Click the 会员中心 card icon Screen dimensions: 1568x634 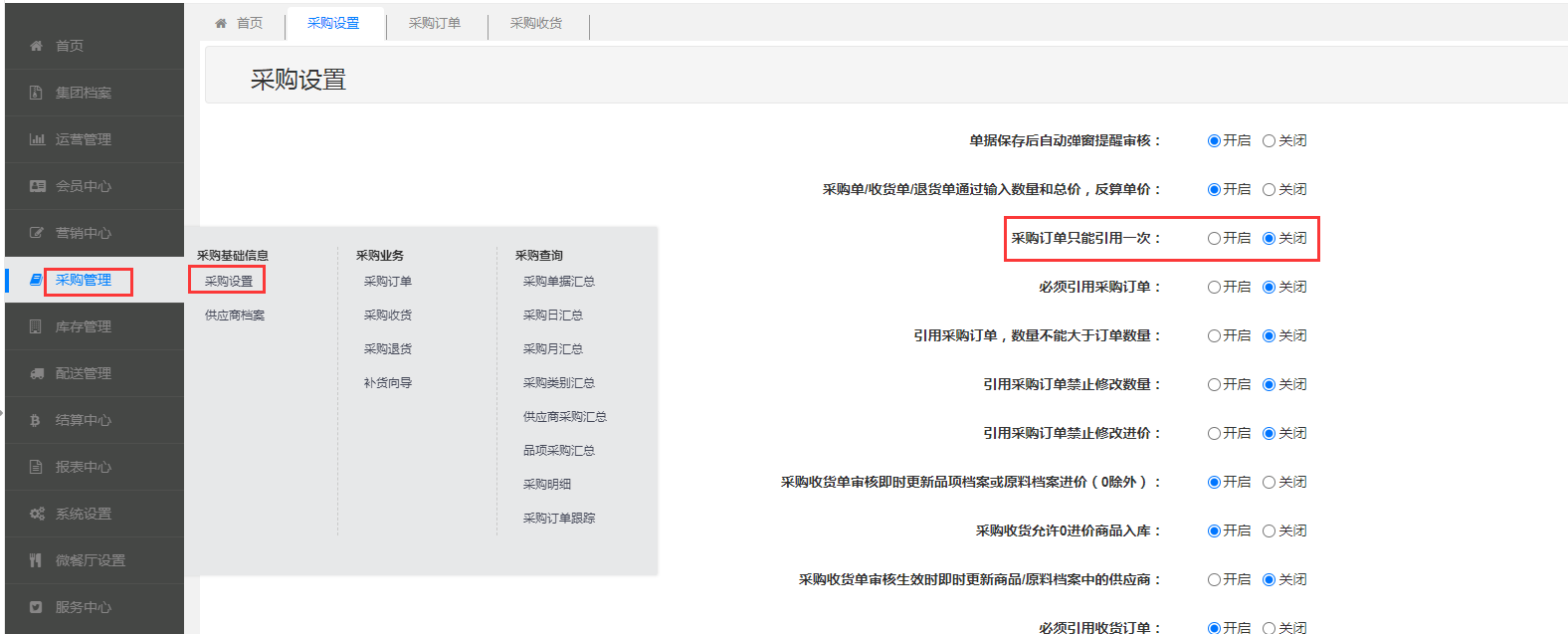click(x=37, y=186)
